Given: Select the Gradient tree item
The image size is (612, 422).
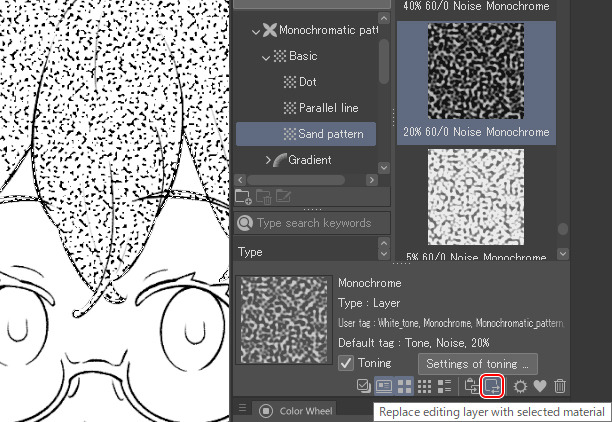Looking at the screenshot, I should (x=302, y=160).
